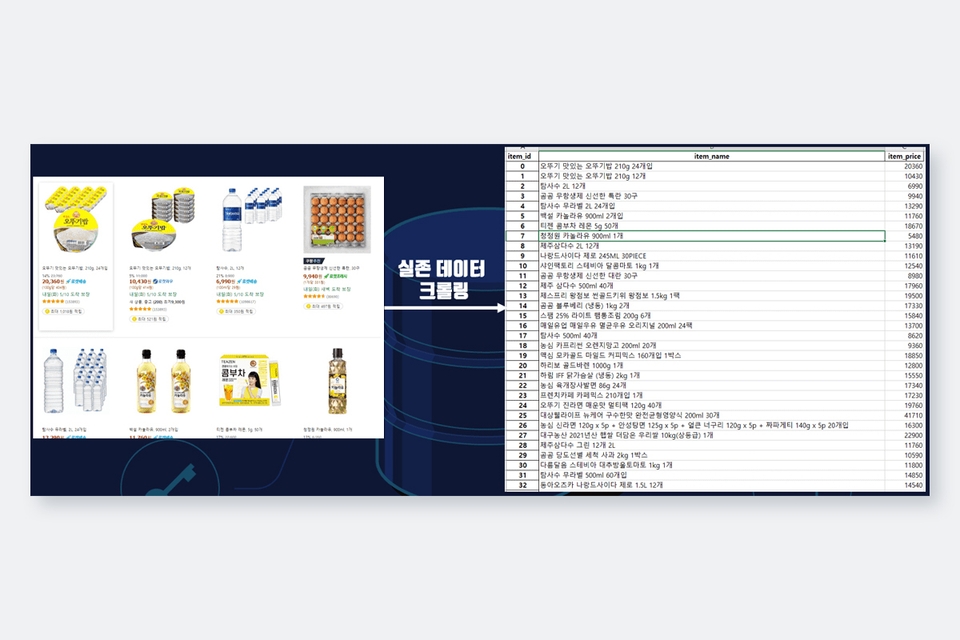Screen dimensions: 960x640
Task: Click price cell 10430
Action: pyautogui.click(x=904, y=176)
